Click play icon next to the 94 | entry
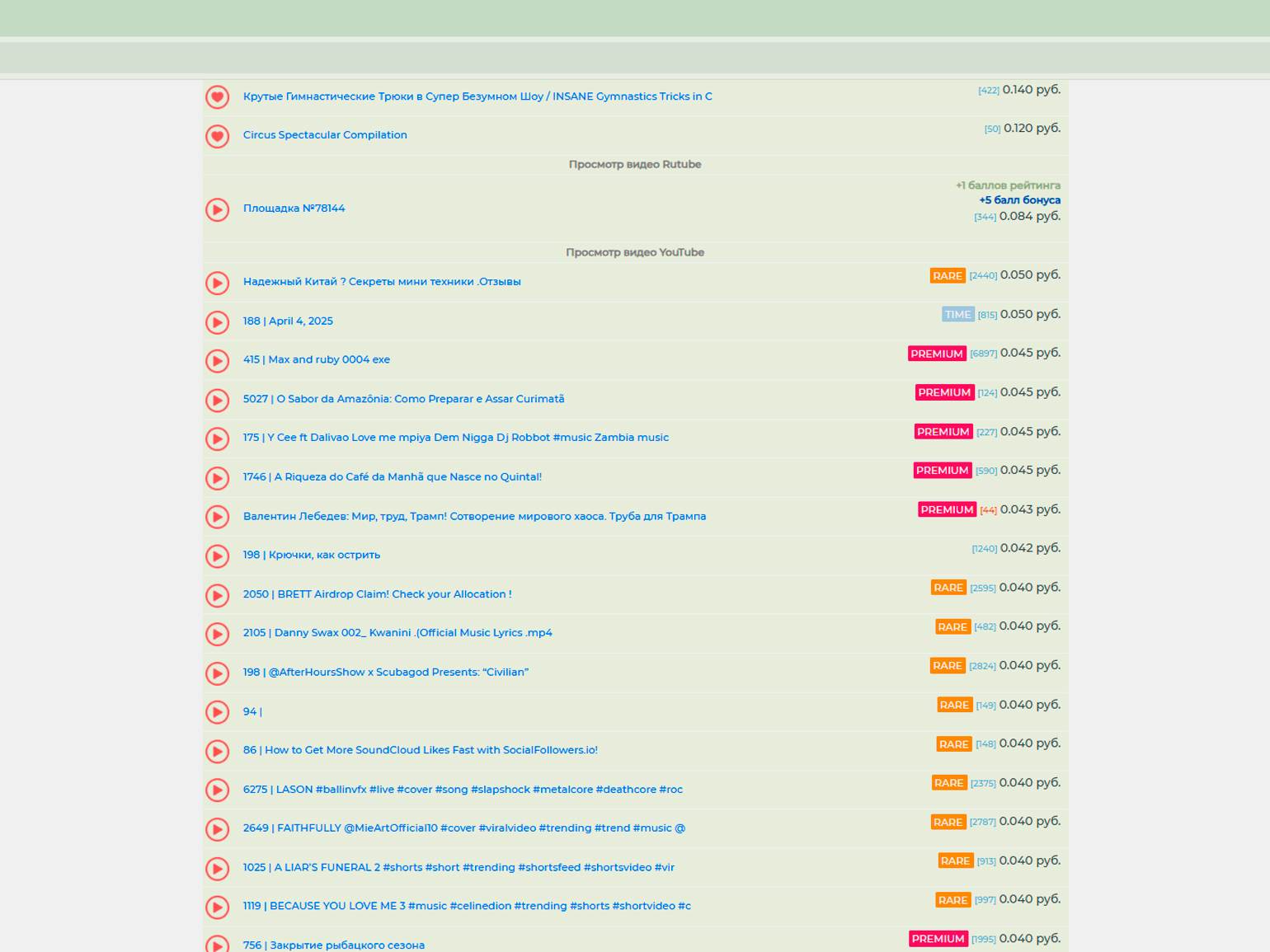The image size is (1270, 952). point(218,712)
